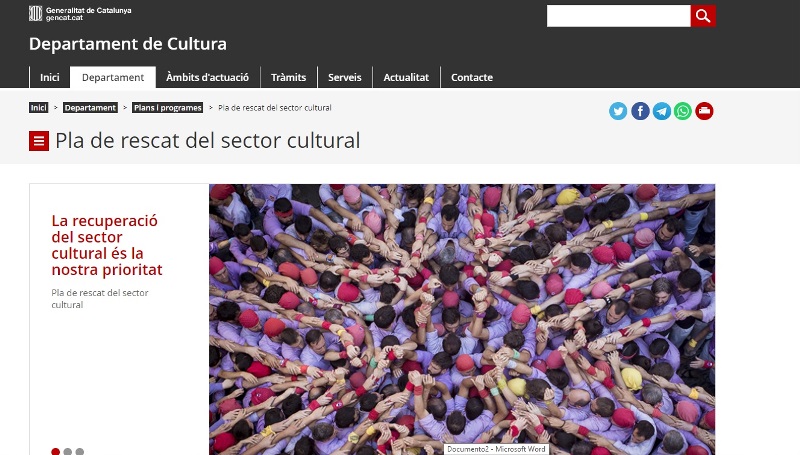
Task: Open the Generalitat de Catalunya logo
Action: click(80, 14)
